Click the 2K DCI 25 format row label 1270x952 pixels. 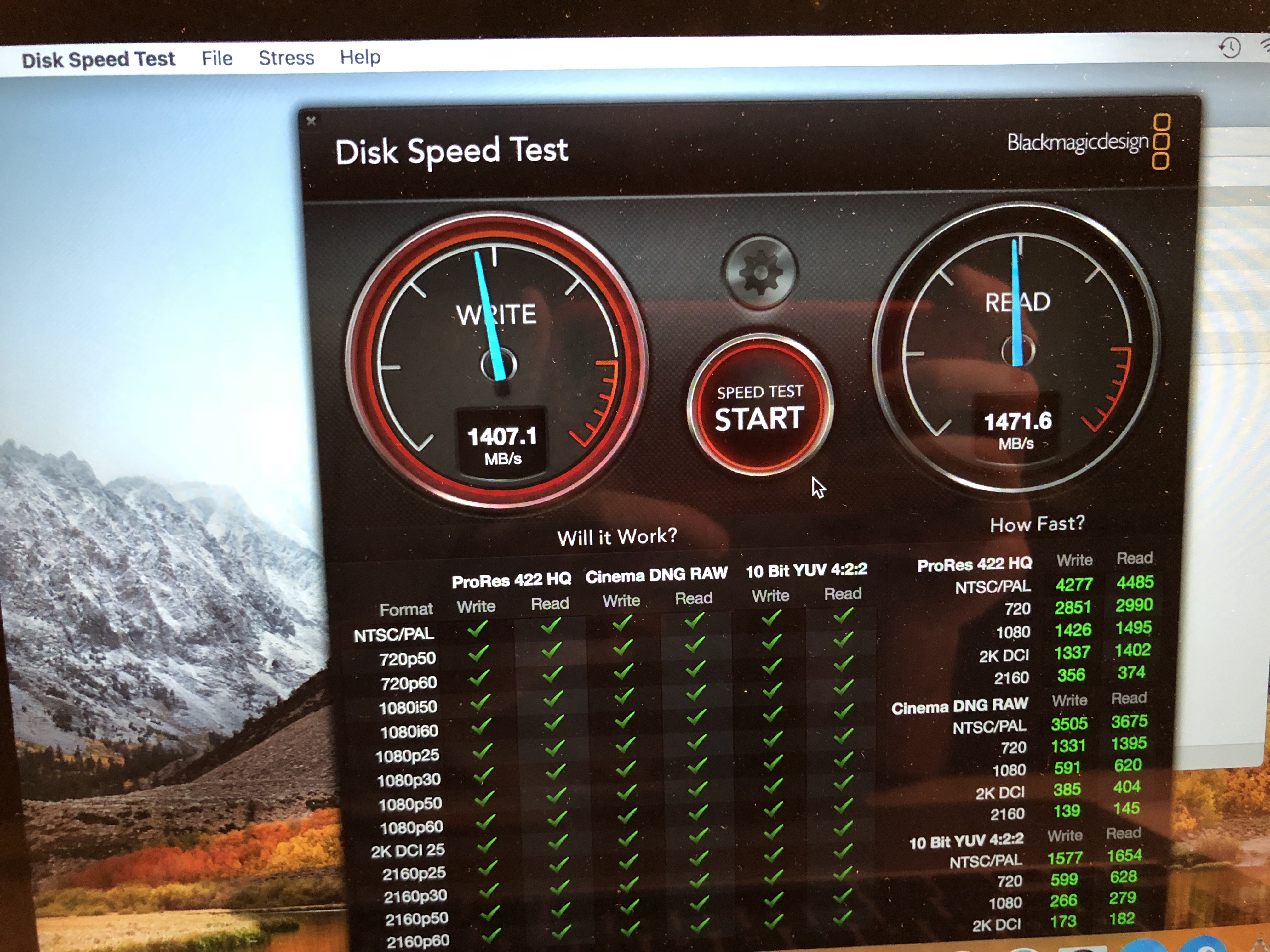[x=408, y=850]
